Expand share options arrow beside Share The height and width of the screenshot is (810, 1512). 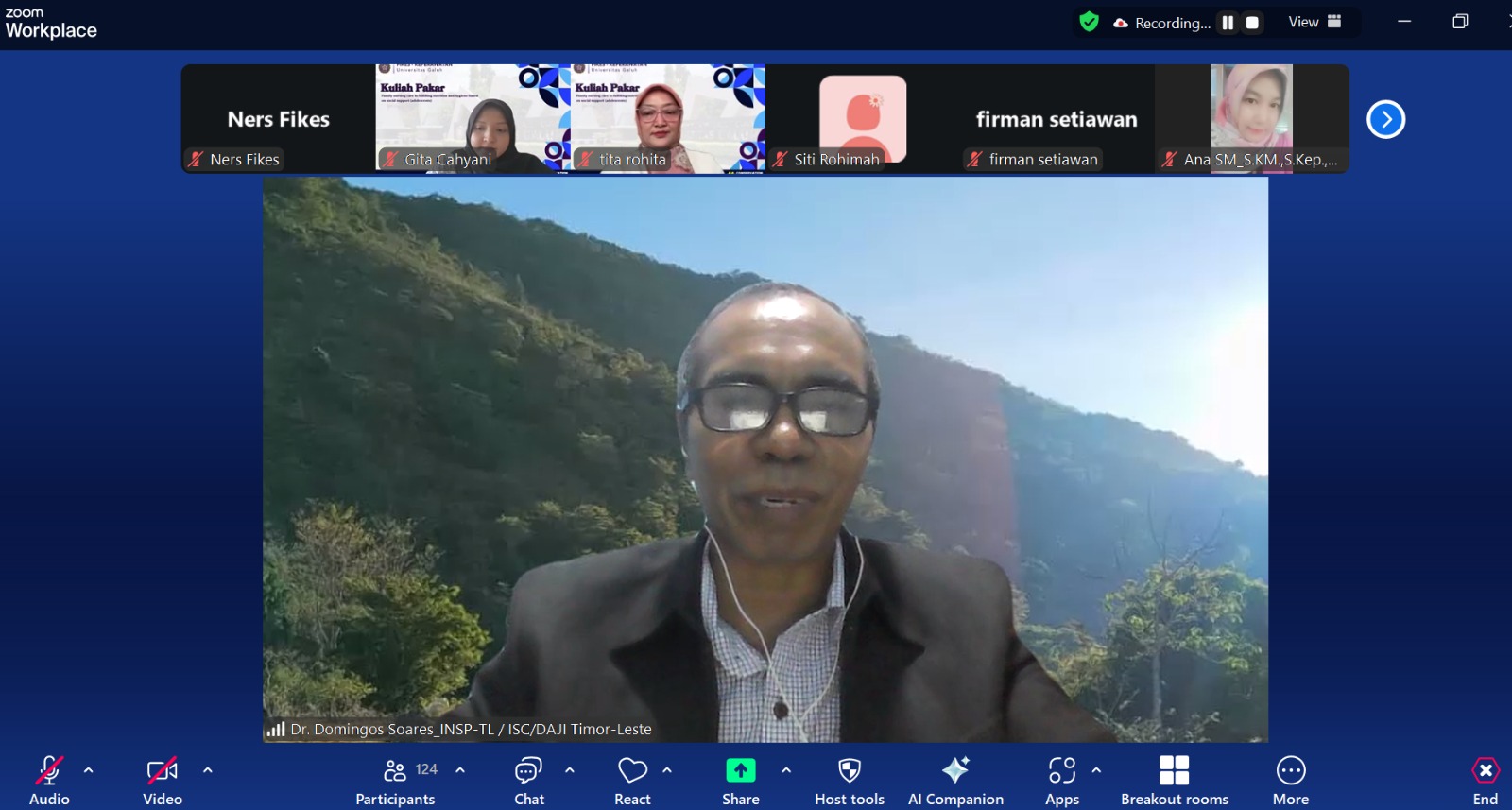786,770
